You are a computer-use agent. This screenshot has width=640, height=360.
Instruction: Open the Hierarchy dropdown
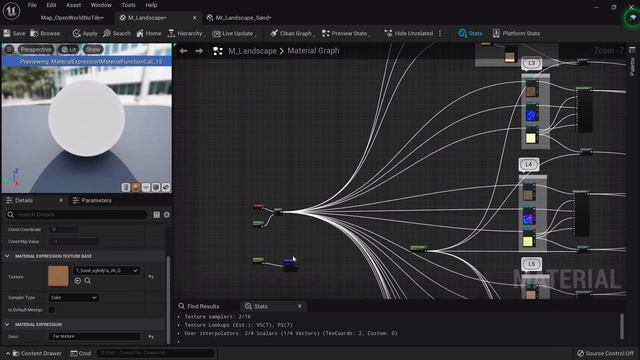click(186, 33)
